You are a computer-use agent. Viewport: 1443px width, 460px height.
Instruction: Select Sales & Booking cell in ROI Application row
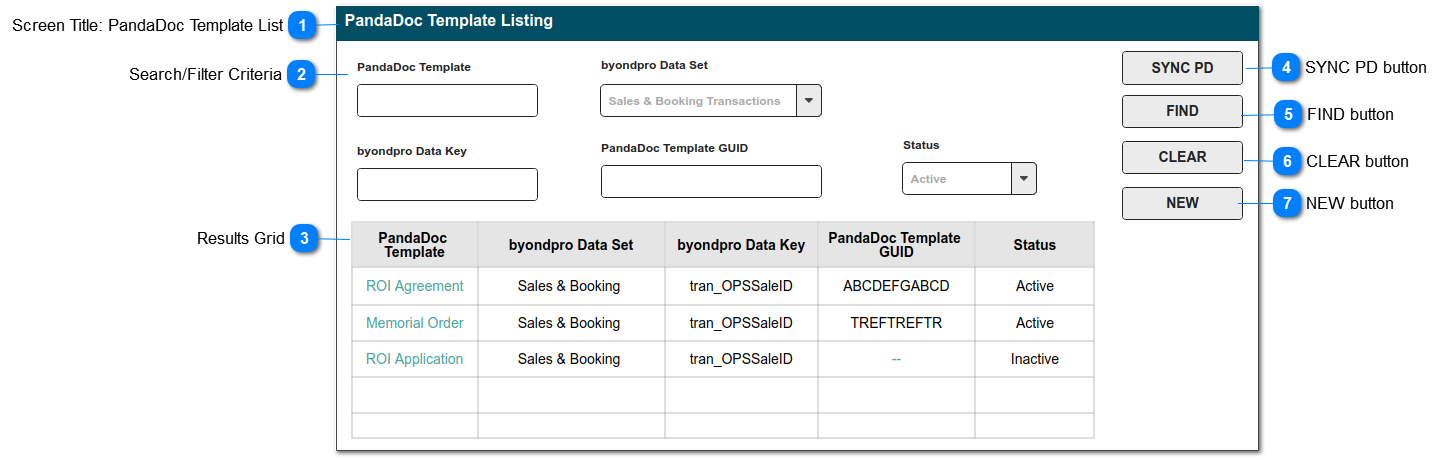pos(571,359)
